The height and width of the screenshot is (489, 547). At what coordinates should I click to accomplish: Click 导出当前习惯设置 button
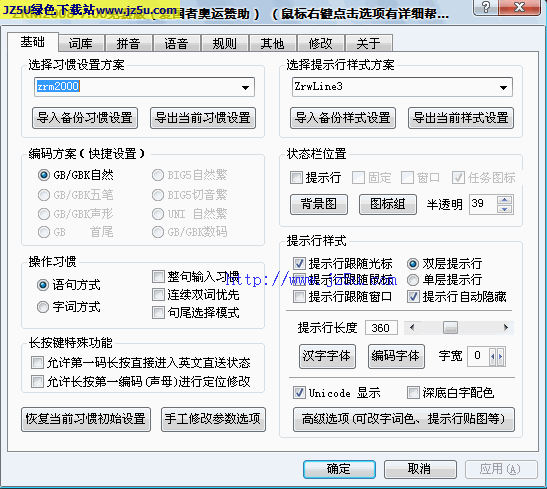click(x=203, y=118)
